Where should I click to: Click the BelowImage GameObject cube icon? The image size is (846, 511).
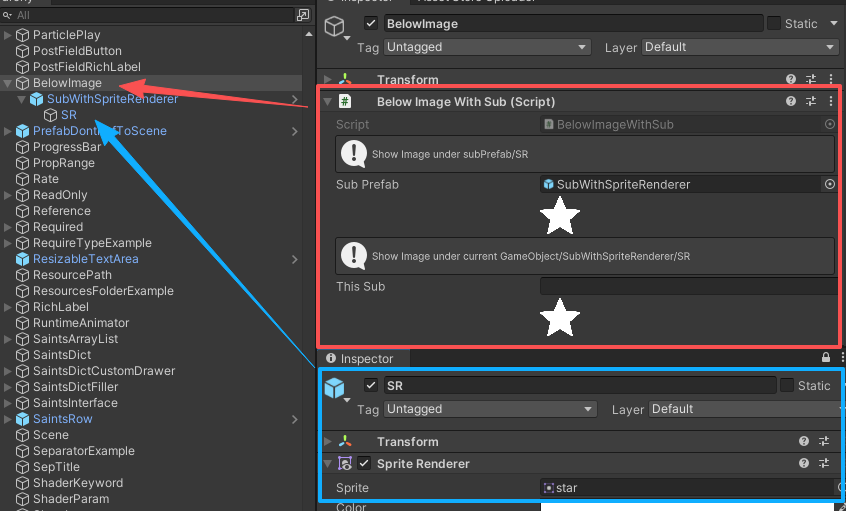(x=22, y=83)
